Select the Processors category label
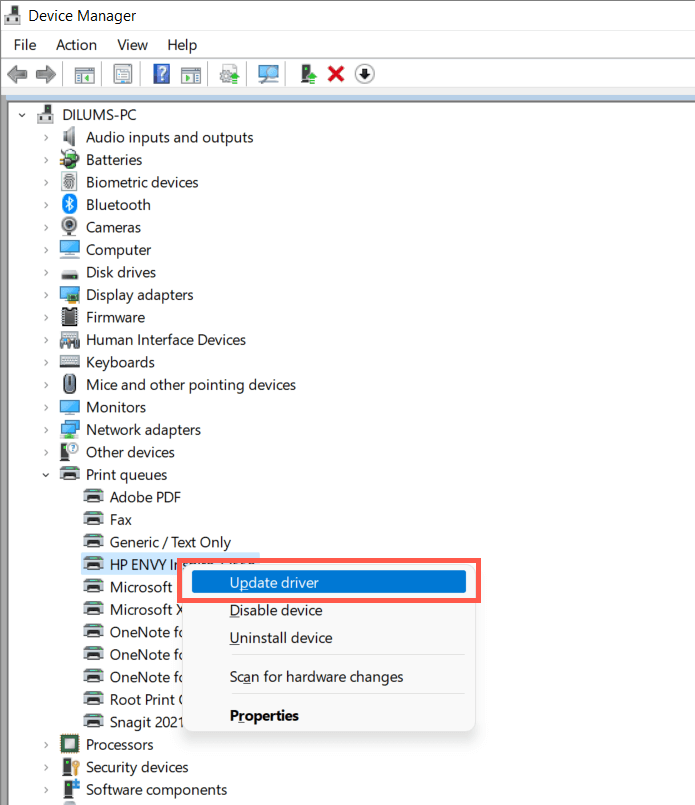The height and width of the screenshot is (805, 695). (x=120, y=744)
